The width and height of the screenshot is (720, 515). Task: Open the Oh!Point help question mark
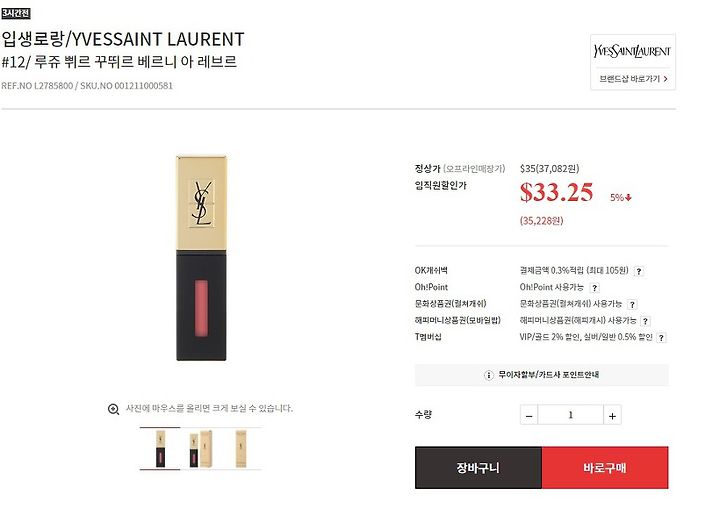pyautogui.click(x=595, y=288)
